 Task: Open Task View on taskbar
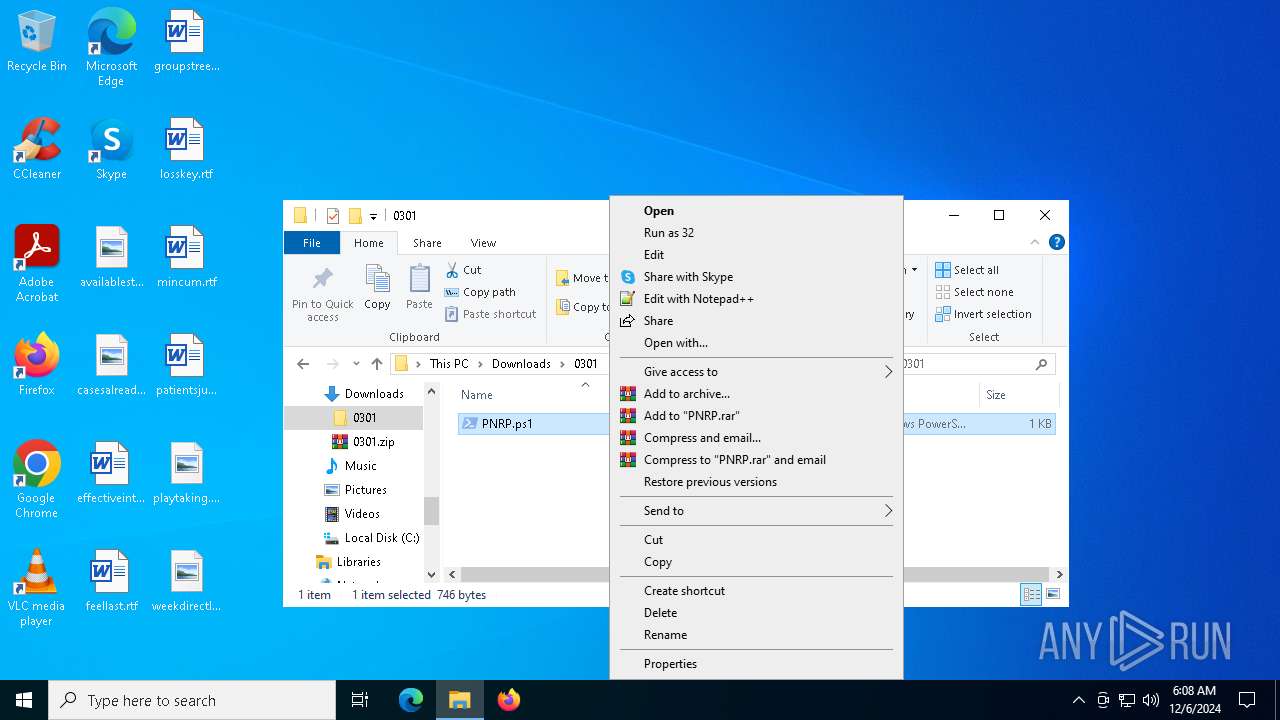click(x=360, y=700)
